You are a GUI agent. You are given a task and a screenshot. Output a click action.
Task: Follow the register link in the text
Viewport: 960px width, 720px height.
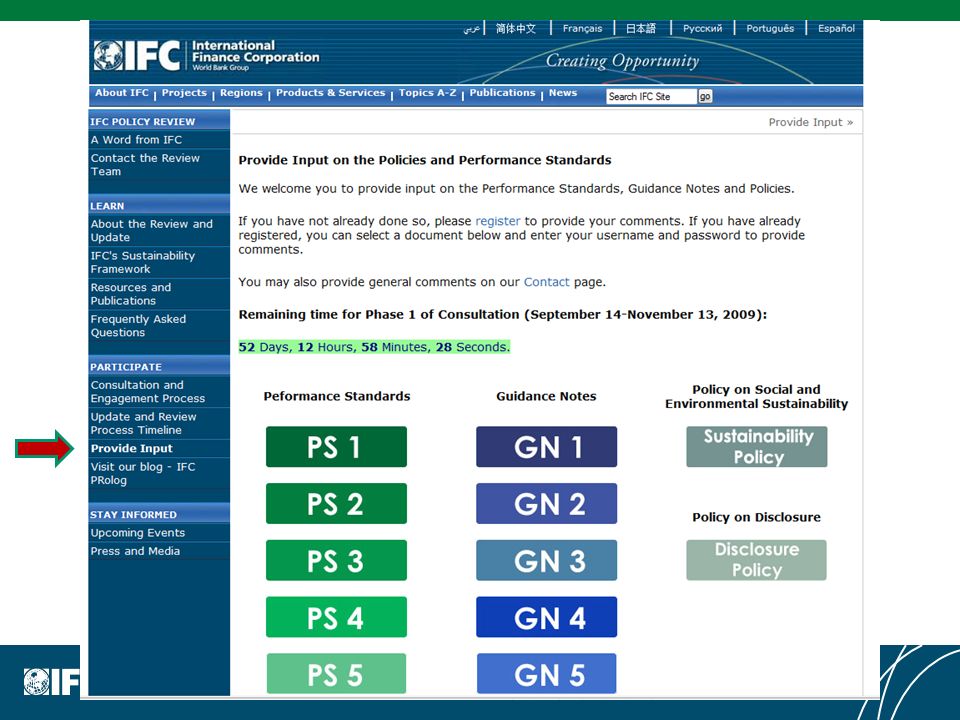click(x=498, y=221)
